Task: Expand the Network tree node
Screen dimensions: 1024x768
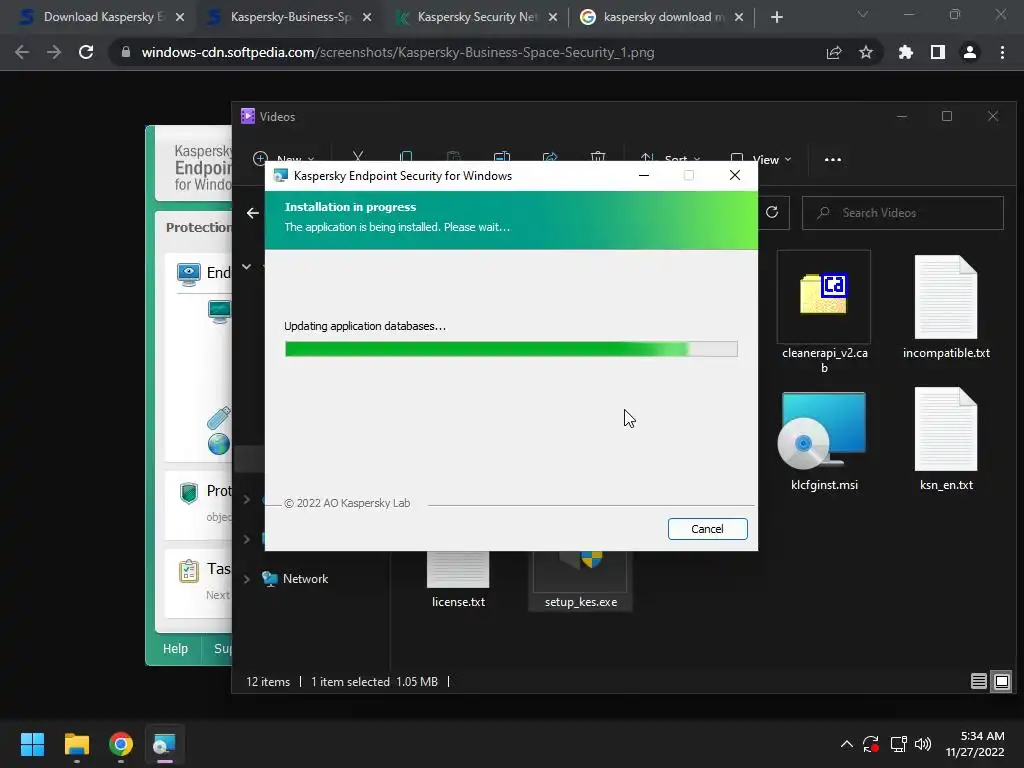Action: 247,579
